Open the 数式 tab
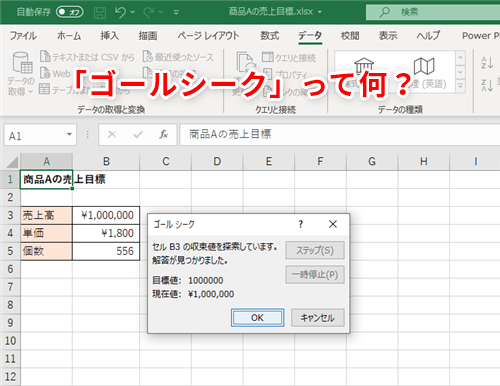 point(270,36)
